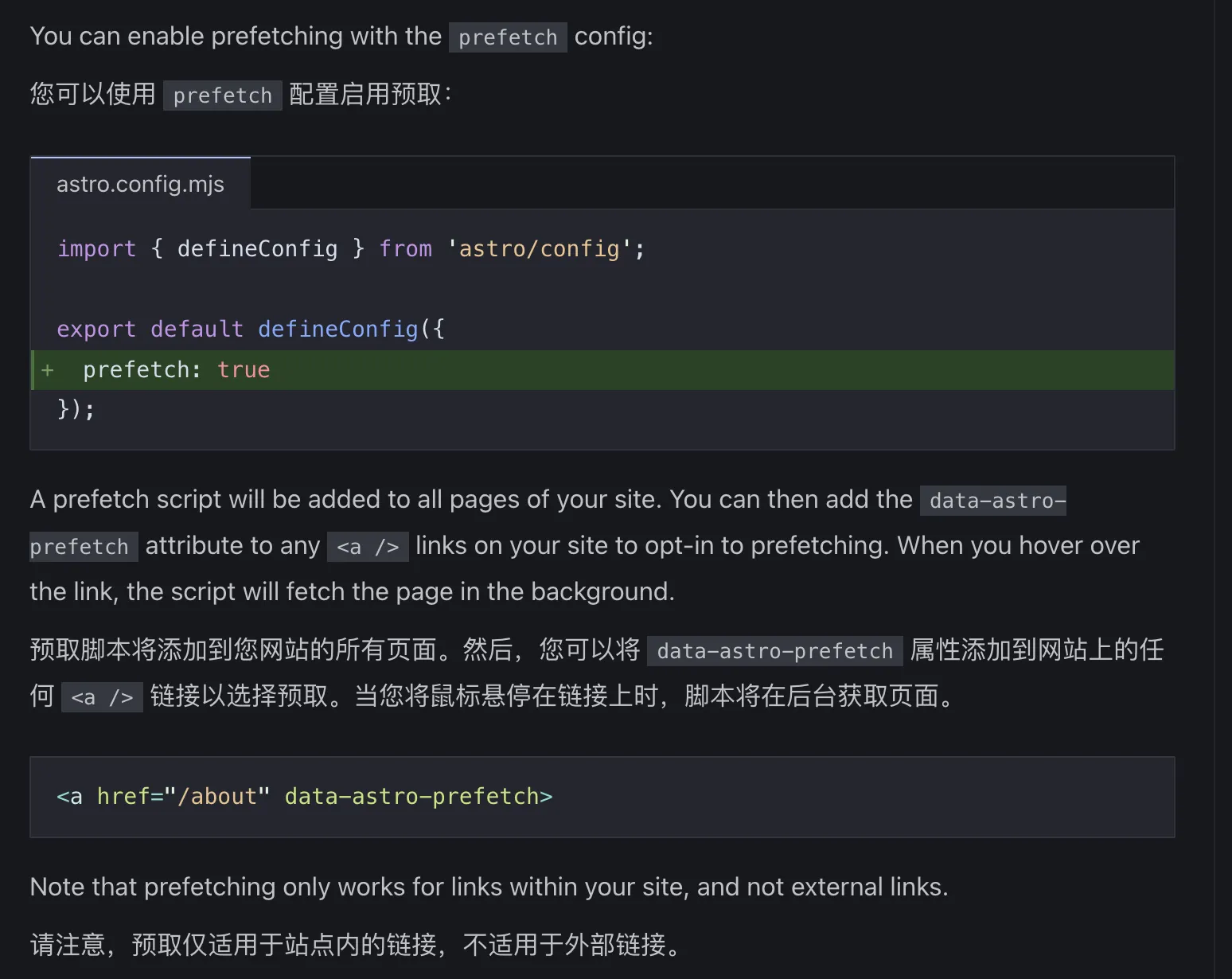The height and width of the screenshot is (979, 1232).
Task: Click the English note about external links
Action: point(489,887)
